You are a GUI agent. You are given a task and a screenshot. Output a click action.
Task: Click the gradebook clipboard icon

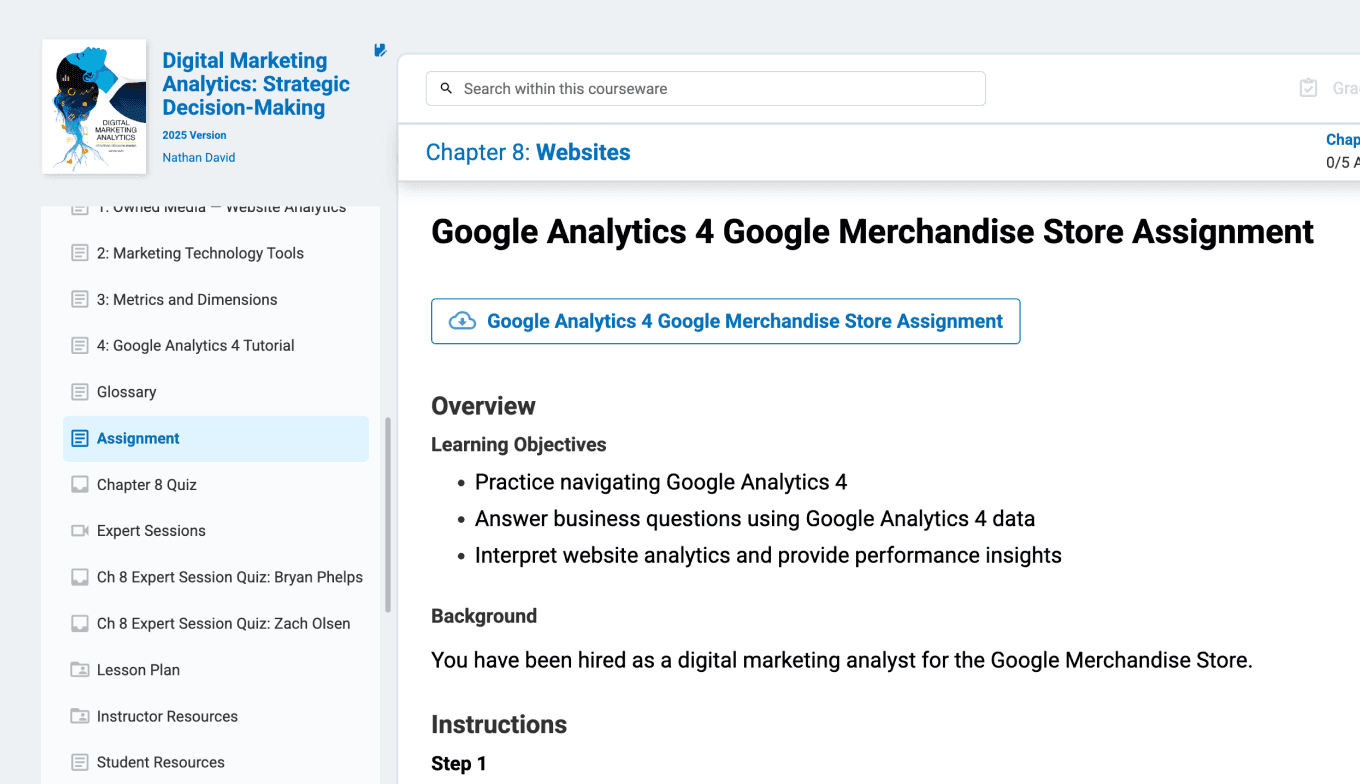(x=1308, y=88)
